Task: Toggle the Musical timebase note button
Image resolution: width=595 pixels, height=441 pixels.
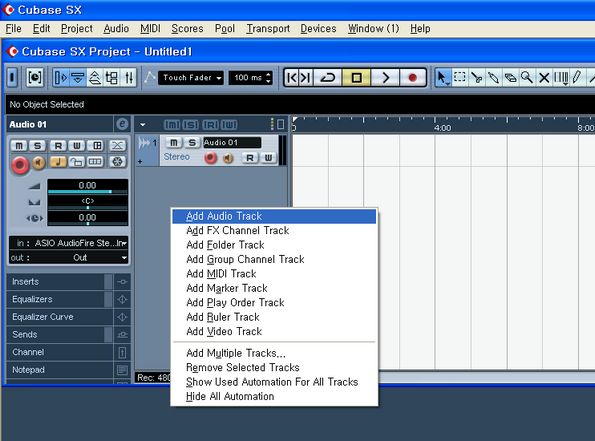Action: pyautogui.click(x=58, y=162)
